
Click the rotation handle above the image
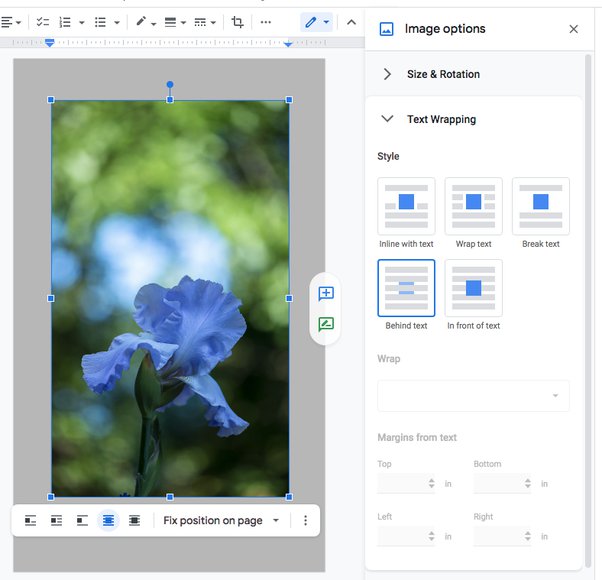click(170, 85)
